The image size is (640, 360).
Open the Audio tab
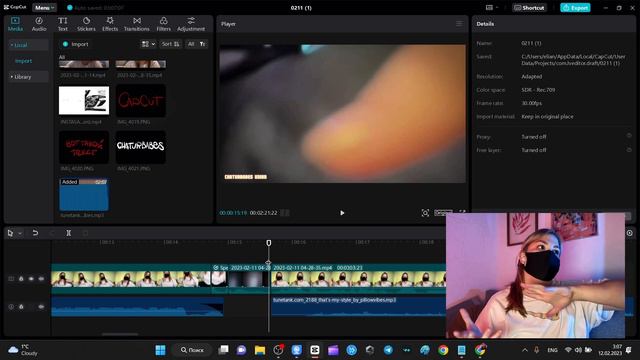click(39, 24)
